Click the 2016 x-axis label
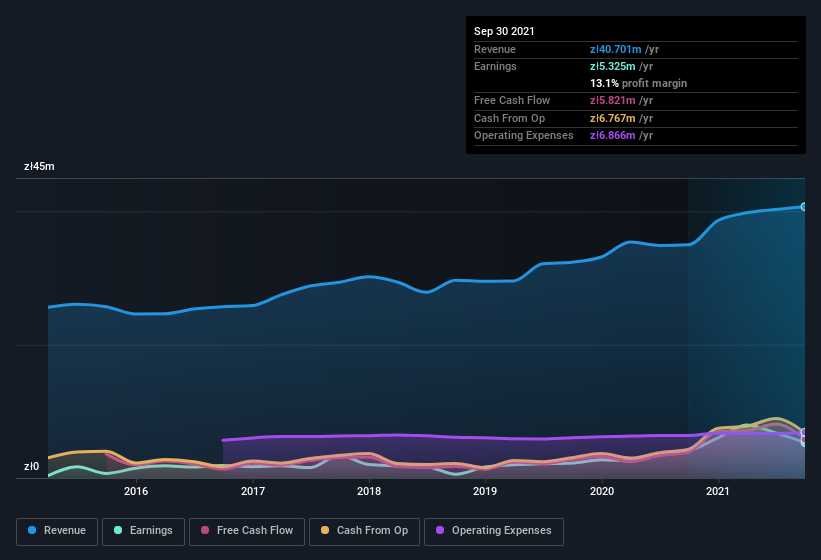821x560 pixels. [136, 491]
